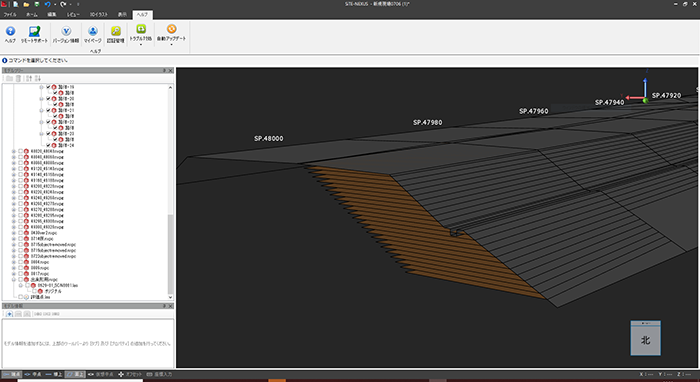The image size is (700, 382).
Task: Open 認証管理 key icon
Action: 116,31
